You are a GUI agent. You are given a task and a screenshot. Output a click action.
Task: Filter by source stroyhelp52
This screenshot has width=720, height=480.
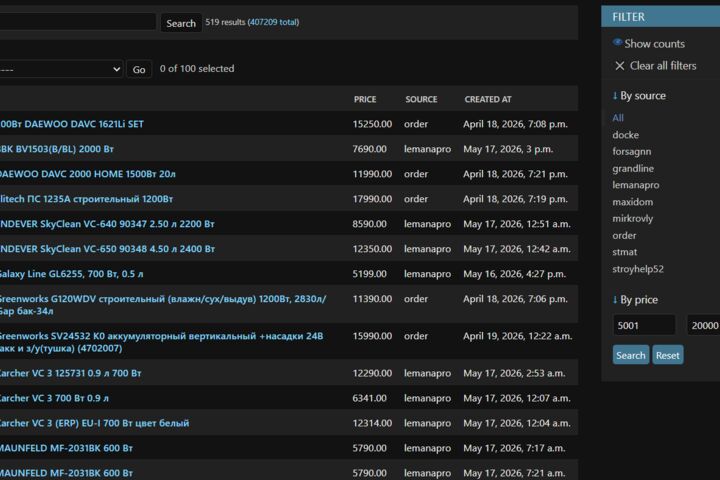[x=638, y=269]
